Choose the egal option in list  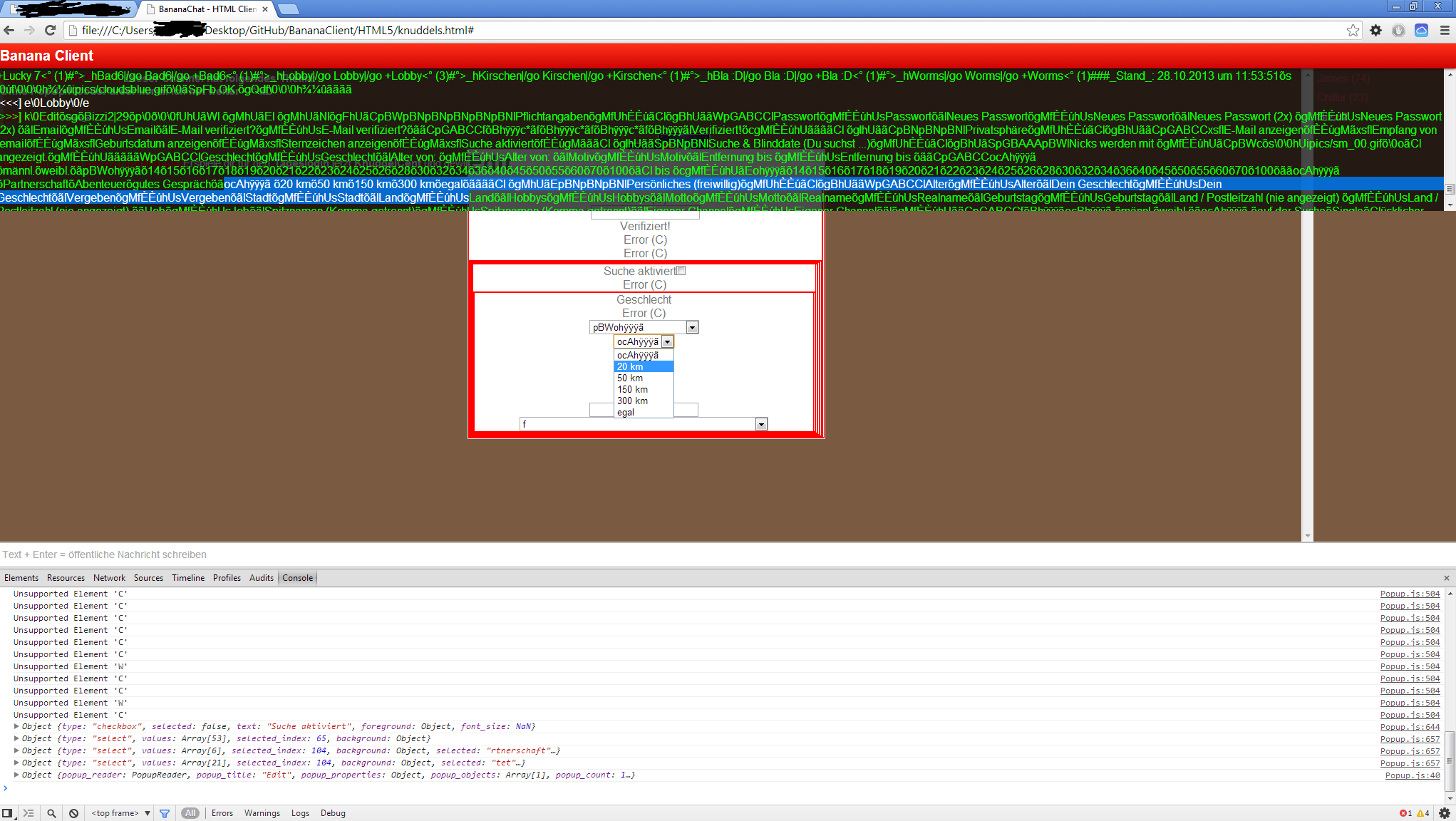(626, 412)
